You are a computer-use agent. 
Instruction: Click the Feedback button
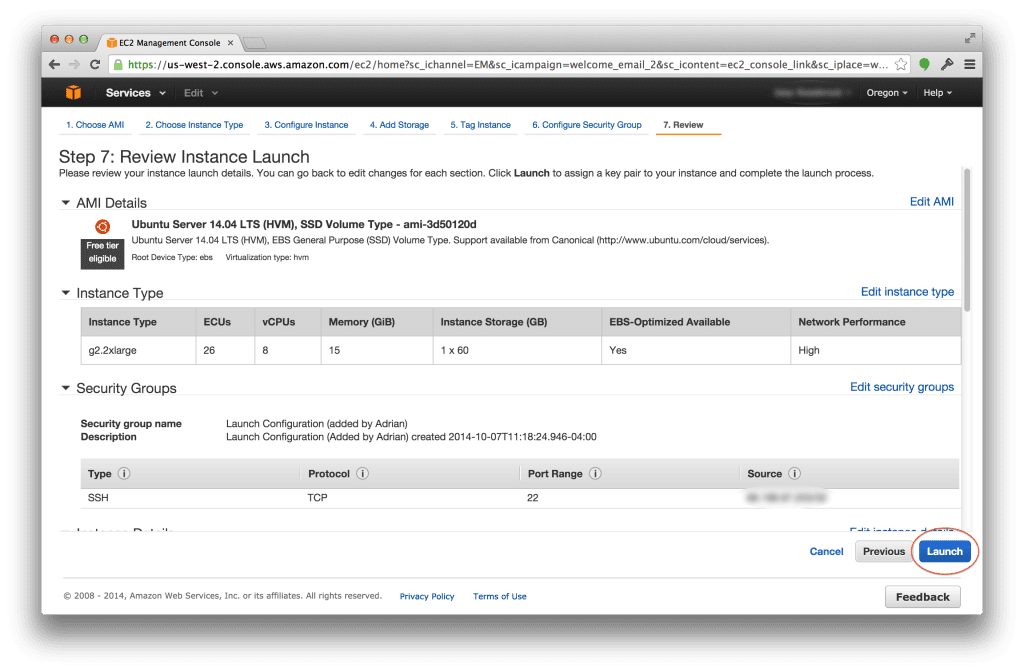pyautogui.click(x=922, y=596)
